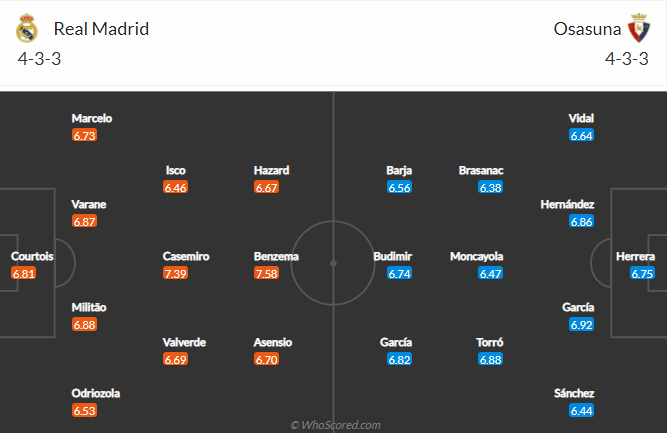Click Courtois's 6.81 rating badge
Screen dimensions: 667x433
click(x=24, y=273)
